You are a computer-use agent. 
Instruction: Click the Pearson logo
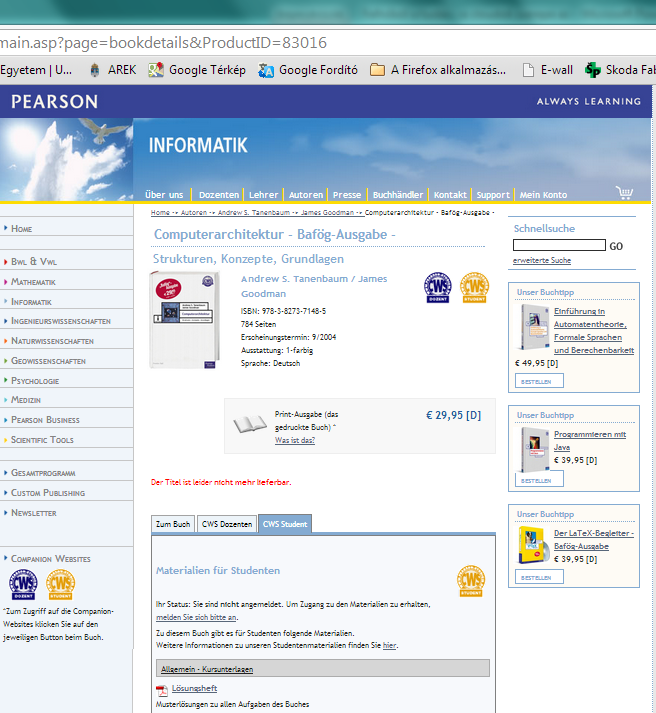pos(55,102)
